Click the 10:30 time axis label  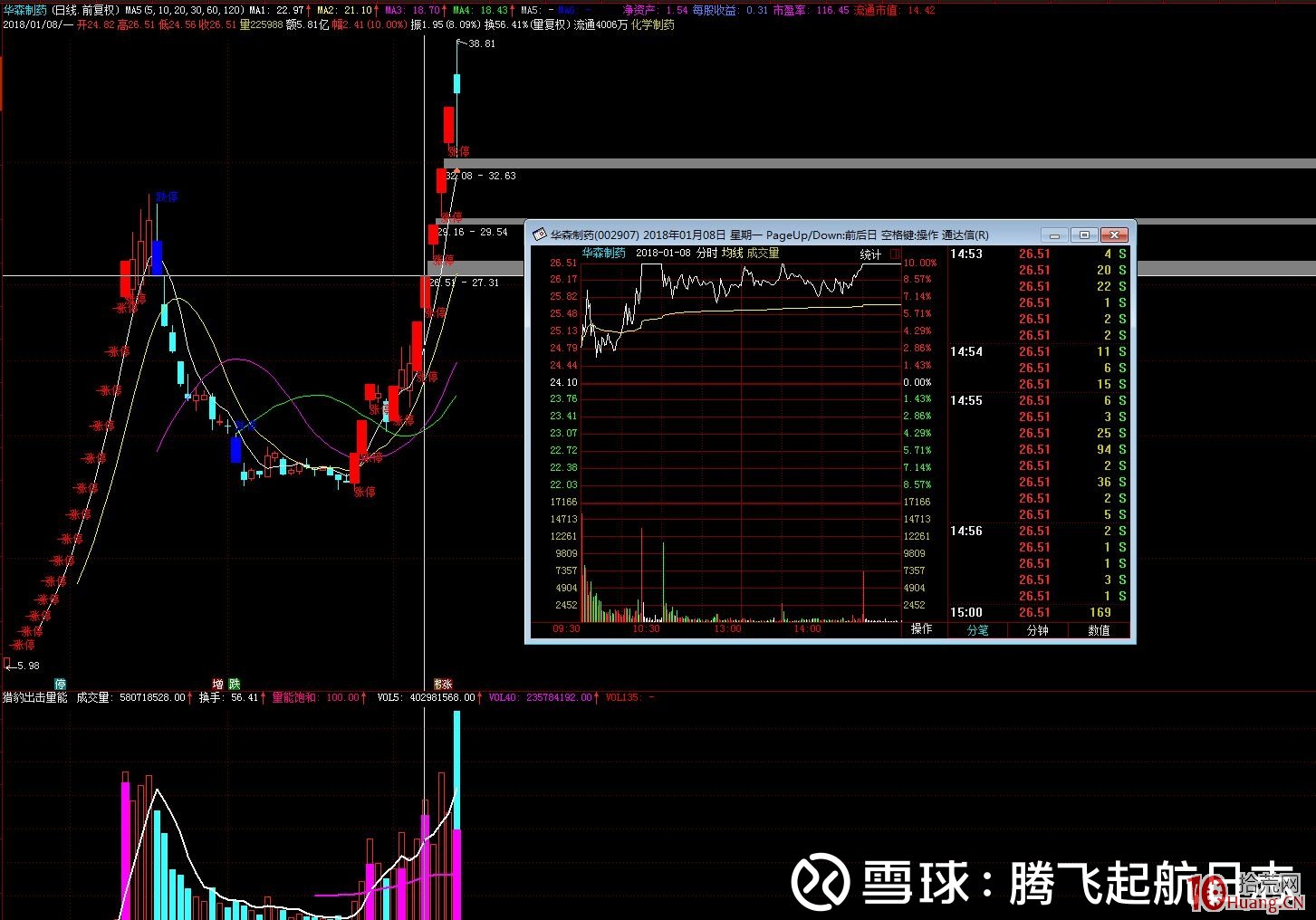(x=646, y=628)
